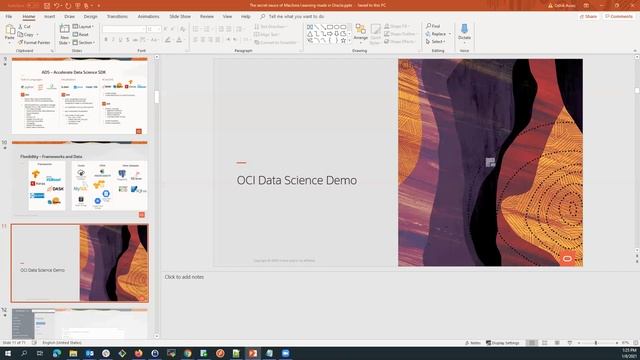This screenshot has width=640, height=360.
Task: Toggle Italic formatting
Action: click(113, 40)
